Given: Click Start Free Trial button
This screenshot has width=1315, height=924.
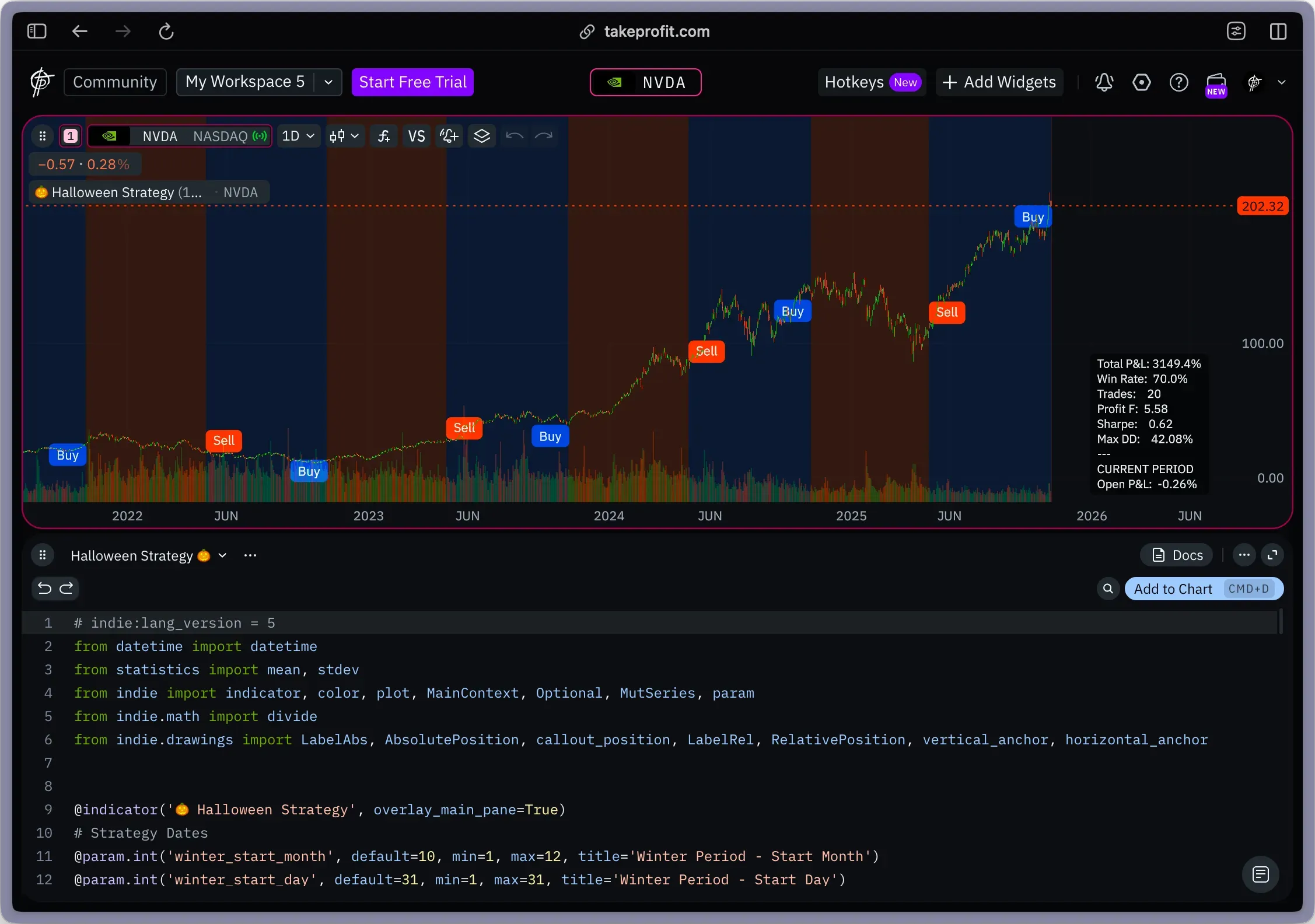Looking at the screenshot, I should (x=412, y=82).
